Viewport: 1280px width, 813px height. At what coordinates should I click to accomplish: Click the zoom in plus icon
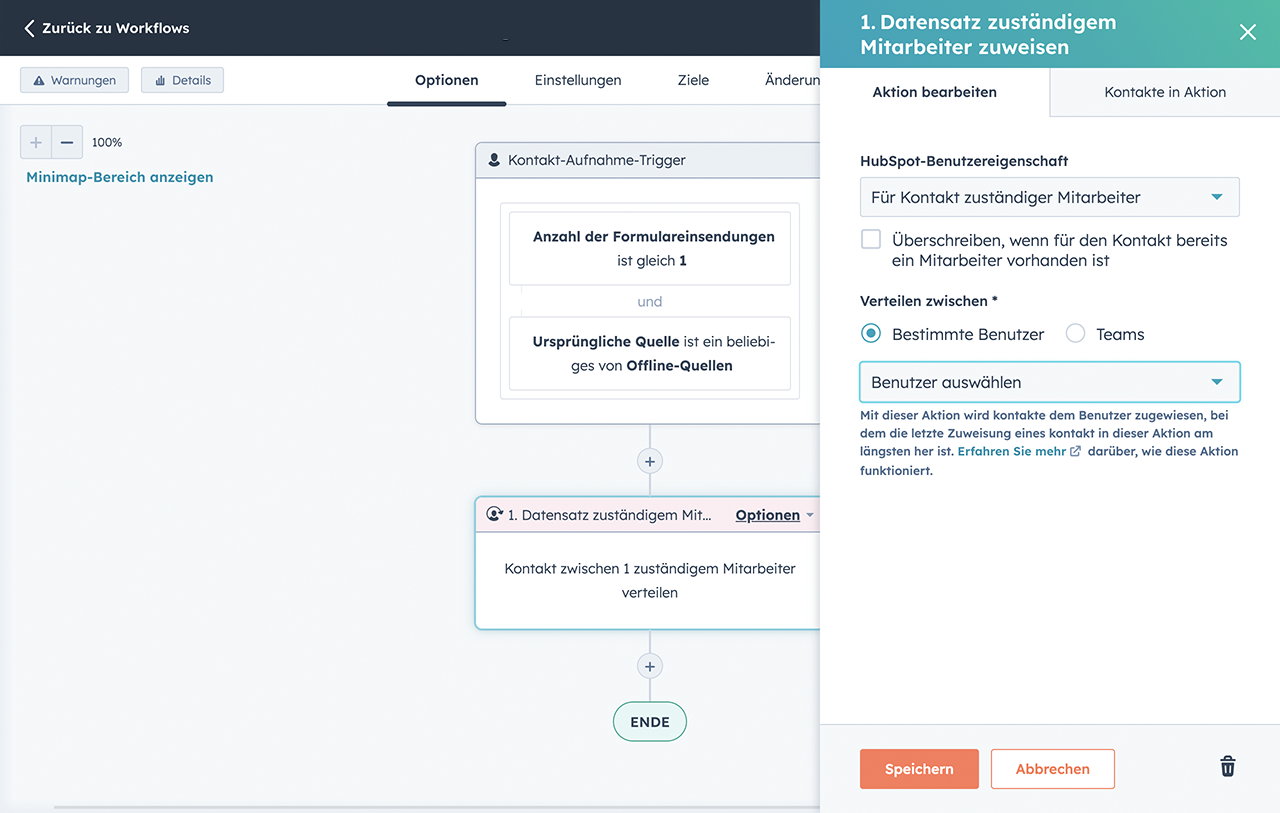click(36, 143)
